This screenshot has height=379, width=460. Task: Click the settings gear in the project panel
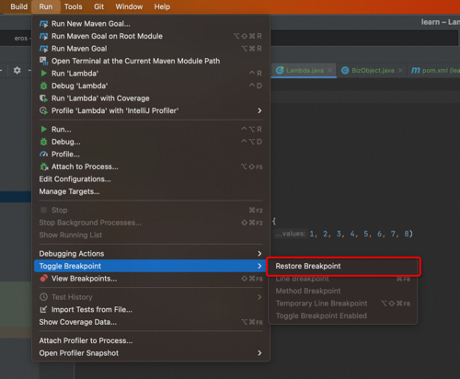coord(17,70)
